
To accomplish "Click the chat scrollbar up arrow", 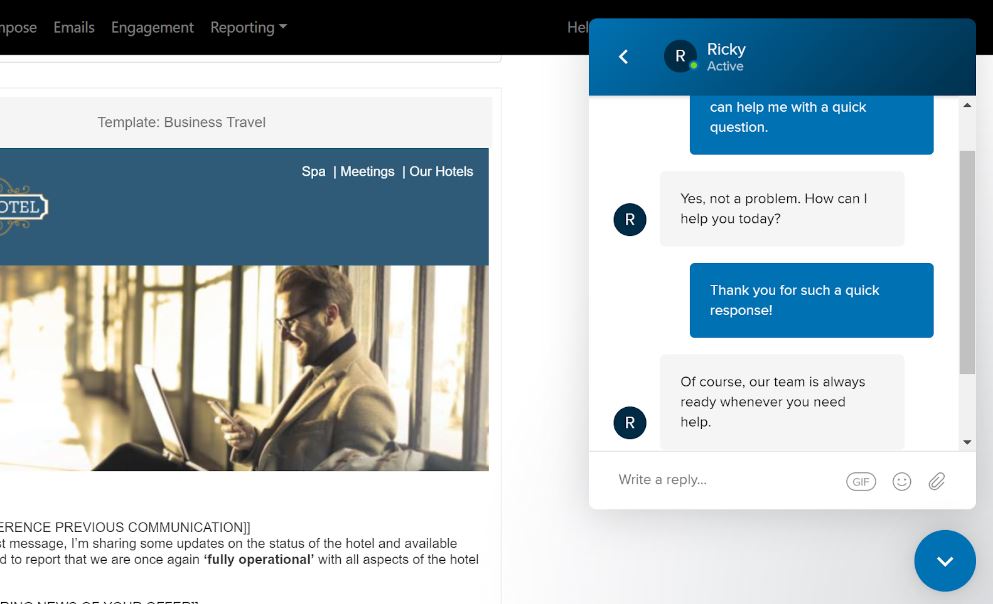I will pyautogui.click(x=967, y=105).
